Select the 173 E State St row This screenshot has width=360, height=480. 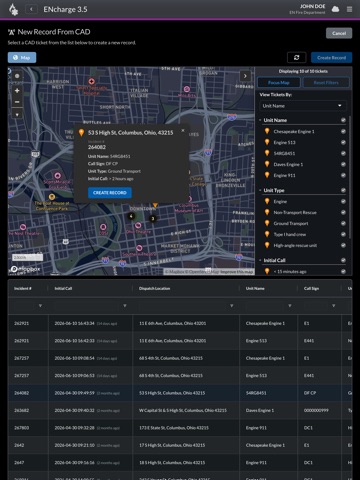point(180,428)
